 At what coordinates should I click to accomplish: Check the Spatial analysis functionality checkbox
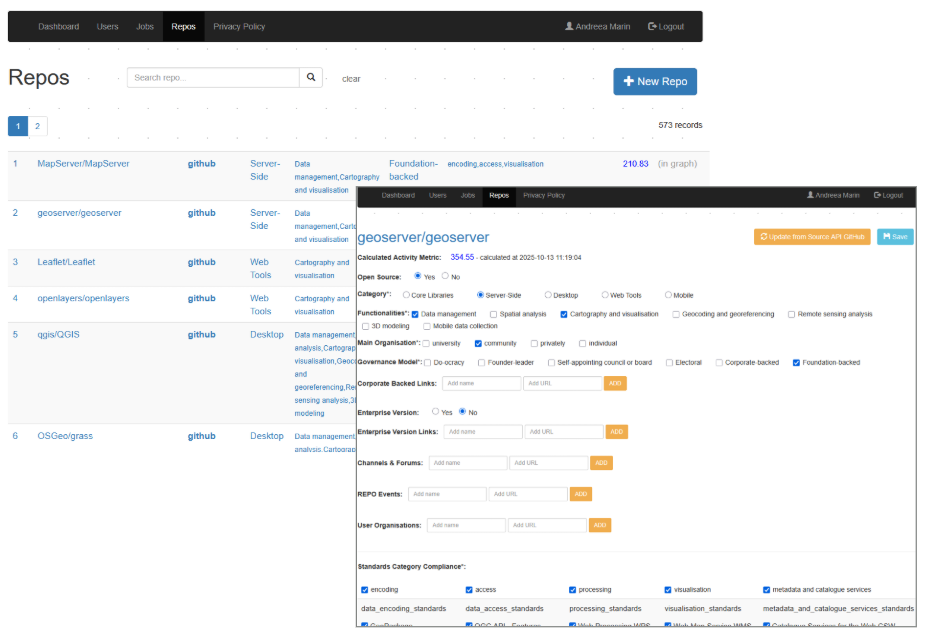pyautogui.click(x=494, y=314)
